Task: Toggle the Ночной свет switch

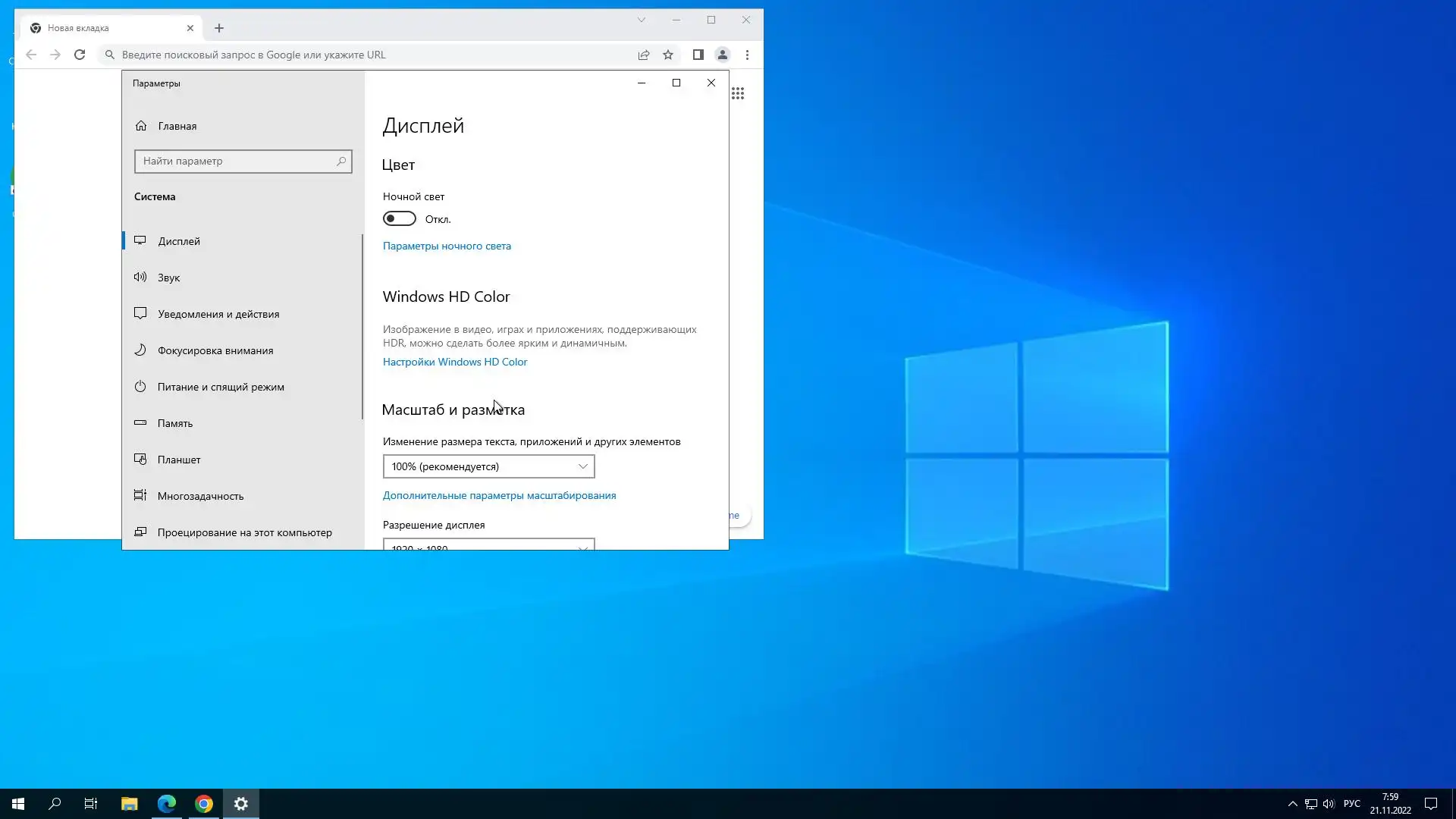Action: [x=399, y=219]
